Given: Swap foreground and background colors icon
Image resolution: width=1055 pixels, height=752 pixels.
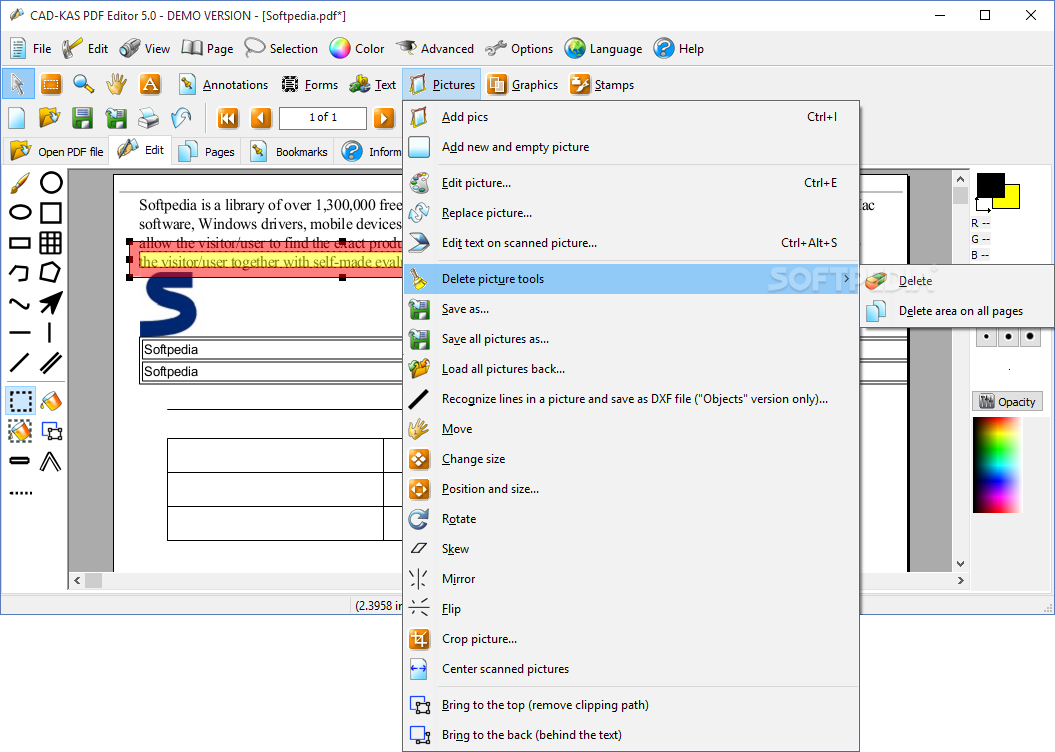Looking at the screenshot, I should (x=983, y=205).
